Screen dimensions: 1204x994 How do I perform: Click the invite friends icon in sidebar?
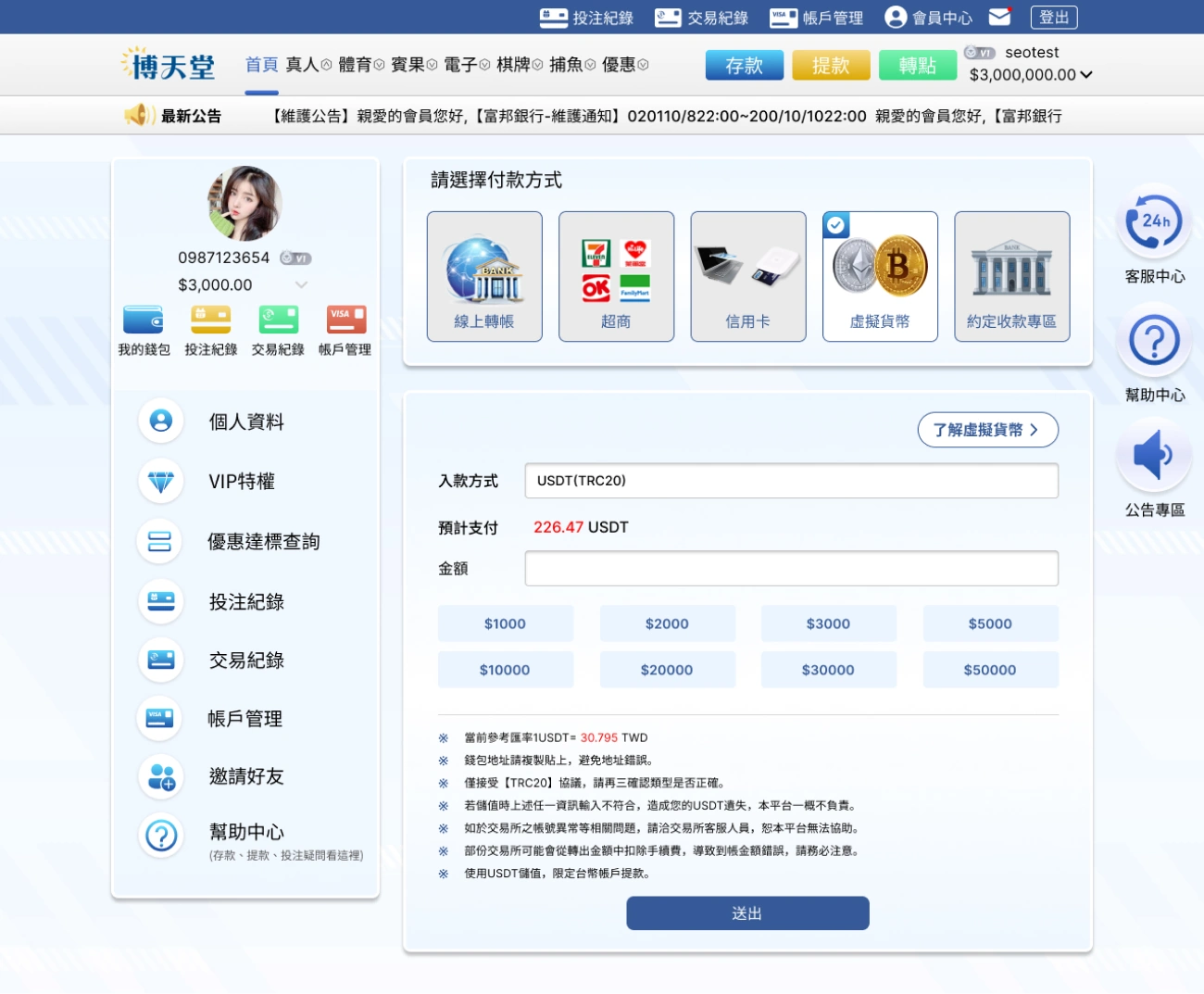point(161,776)
